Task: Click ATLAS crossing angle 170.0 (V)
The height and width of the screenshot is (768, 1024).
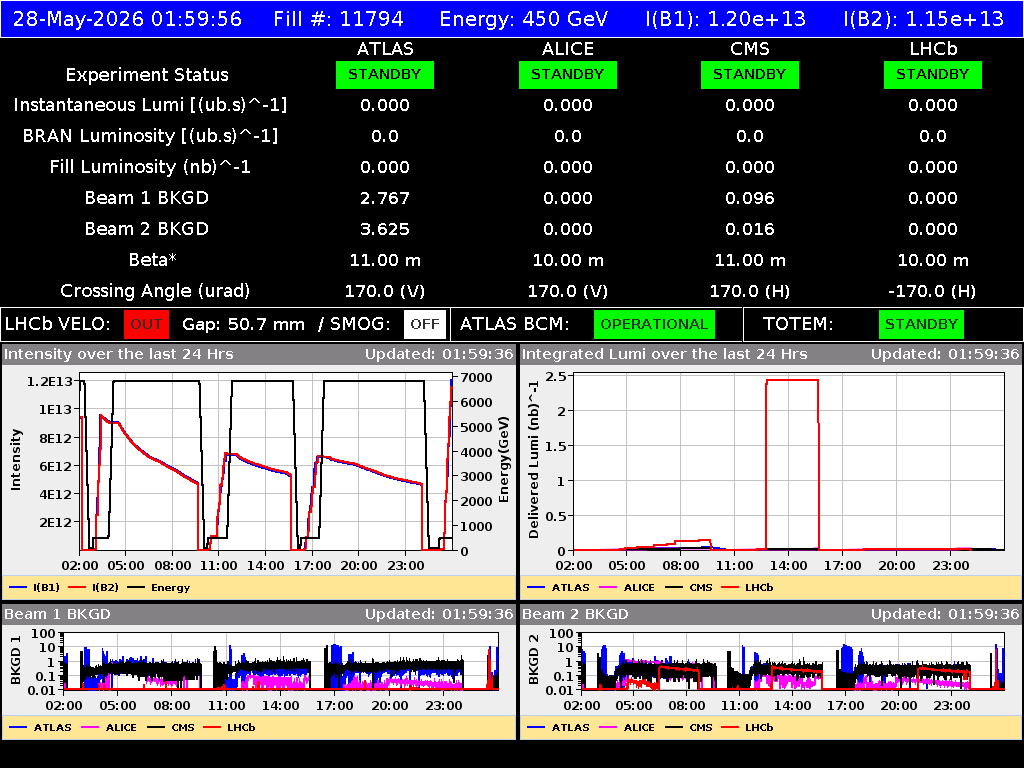Action: [x=385, y=291]
